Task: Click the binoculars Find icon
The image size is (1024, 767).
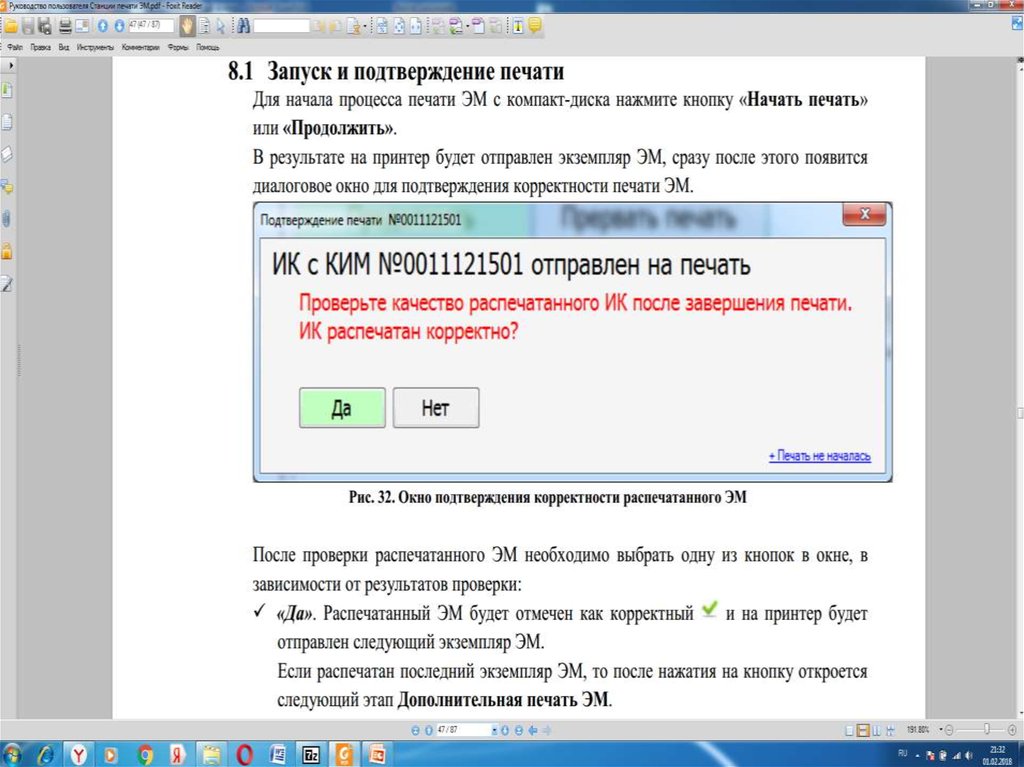Action: pos(243,25)
